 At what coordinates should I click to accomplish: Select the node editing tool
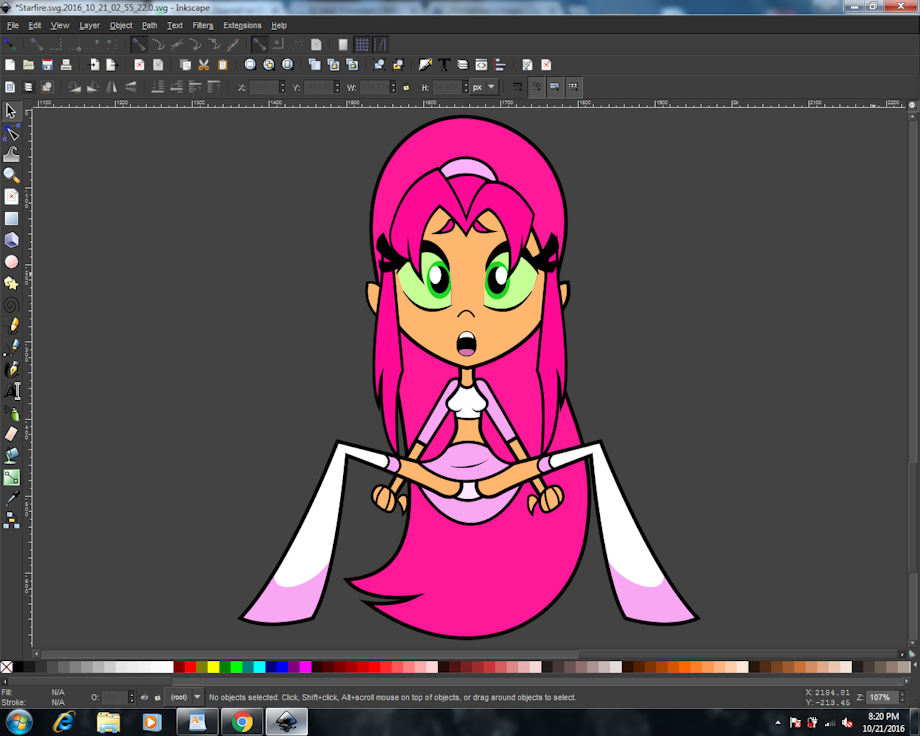(11, 133)
